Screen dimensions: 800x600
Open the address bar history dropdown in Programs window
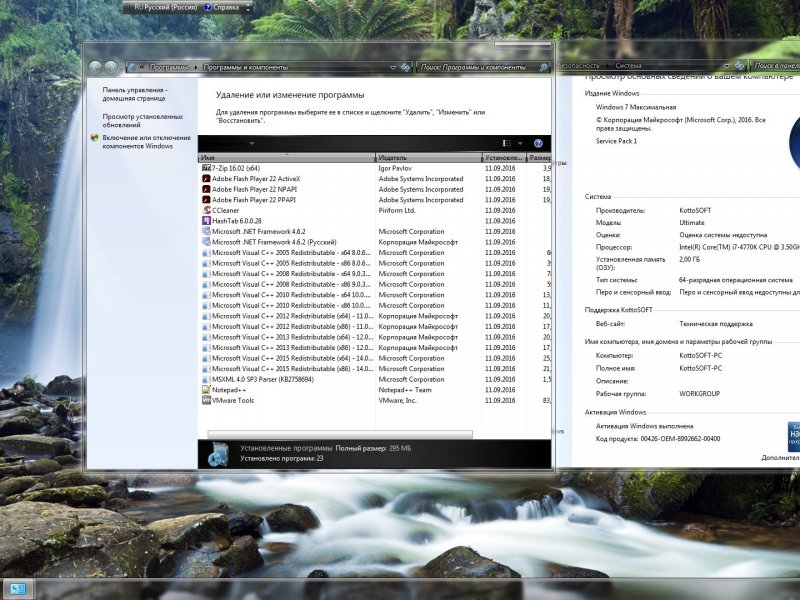point(393,67)
